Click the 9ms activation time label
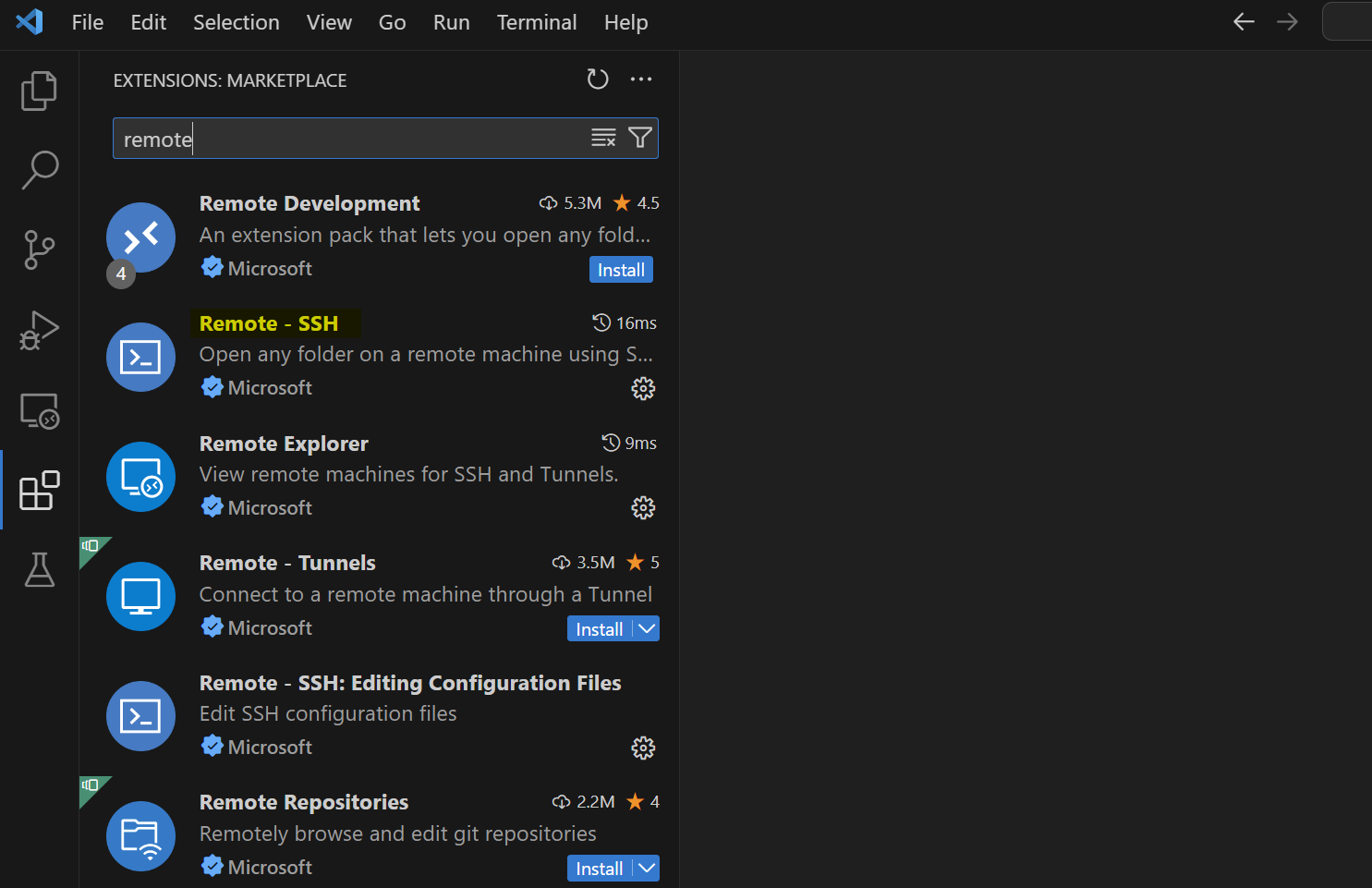Image resolution: width=1372 pixels, height=888 pixels. coord(629,444)
